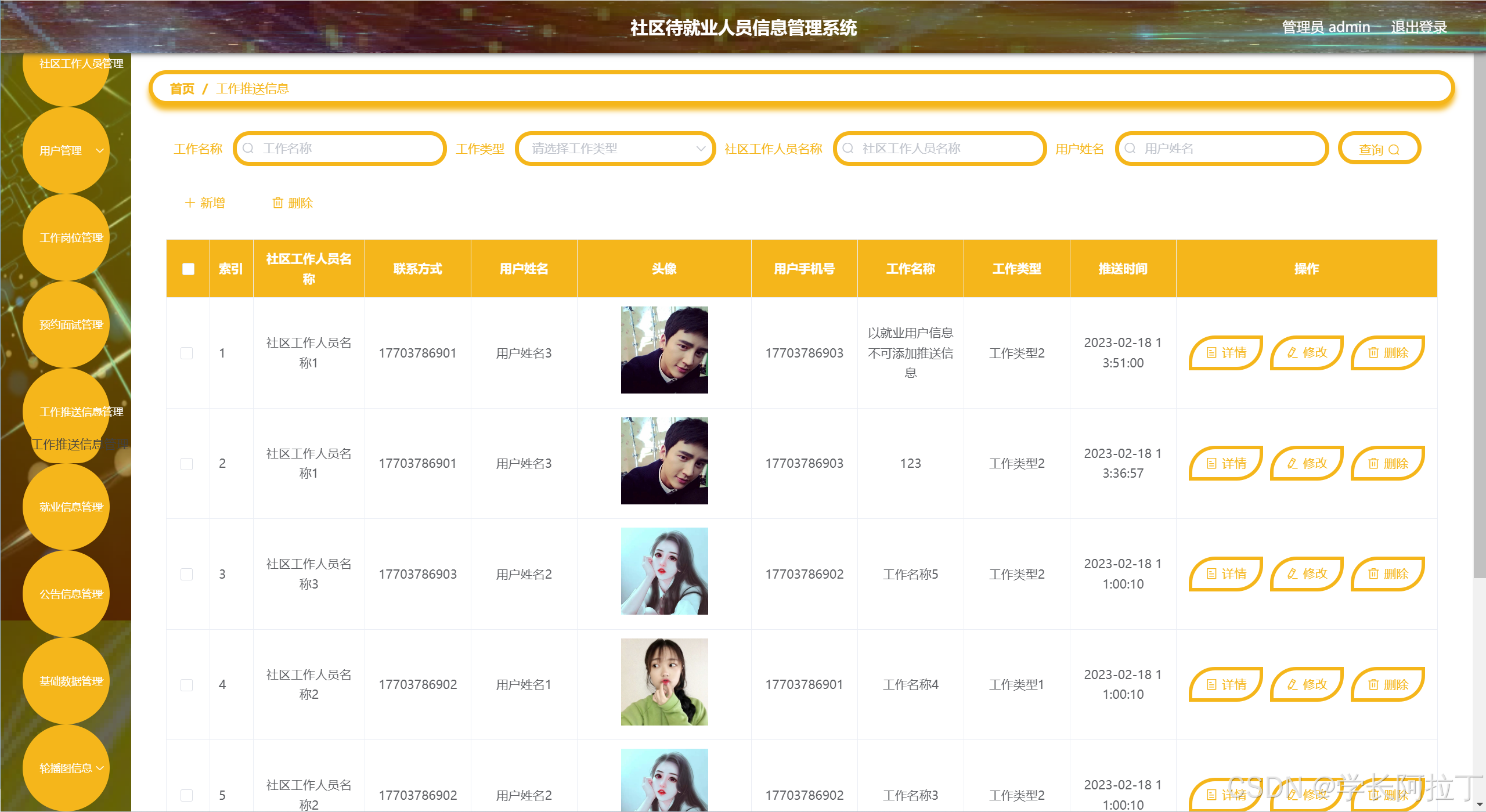Image resolution: width=1486 pixels, height=812 pixels.
Task: Click trash icon for batch 删除
Action: [277, 203]
